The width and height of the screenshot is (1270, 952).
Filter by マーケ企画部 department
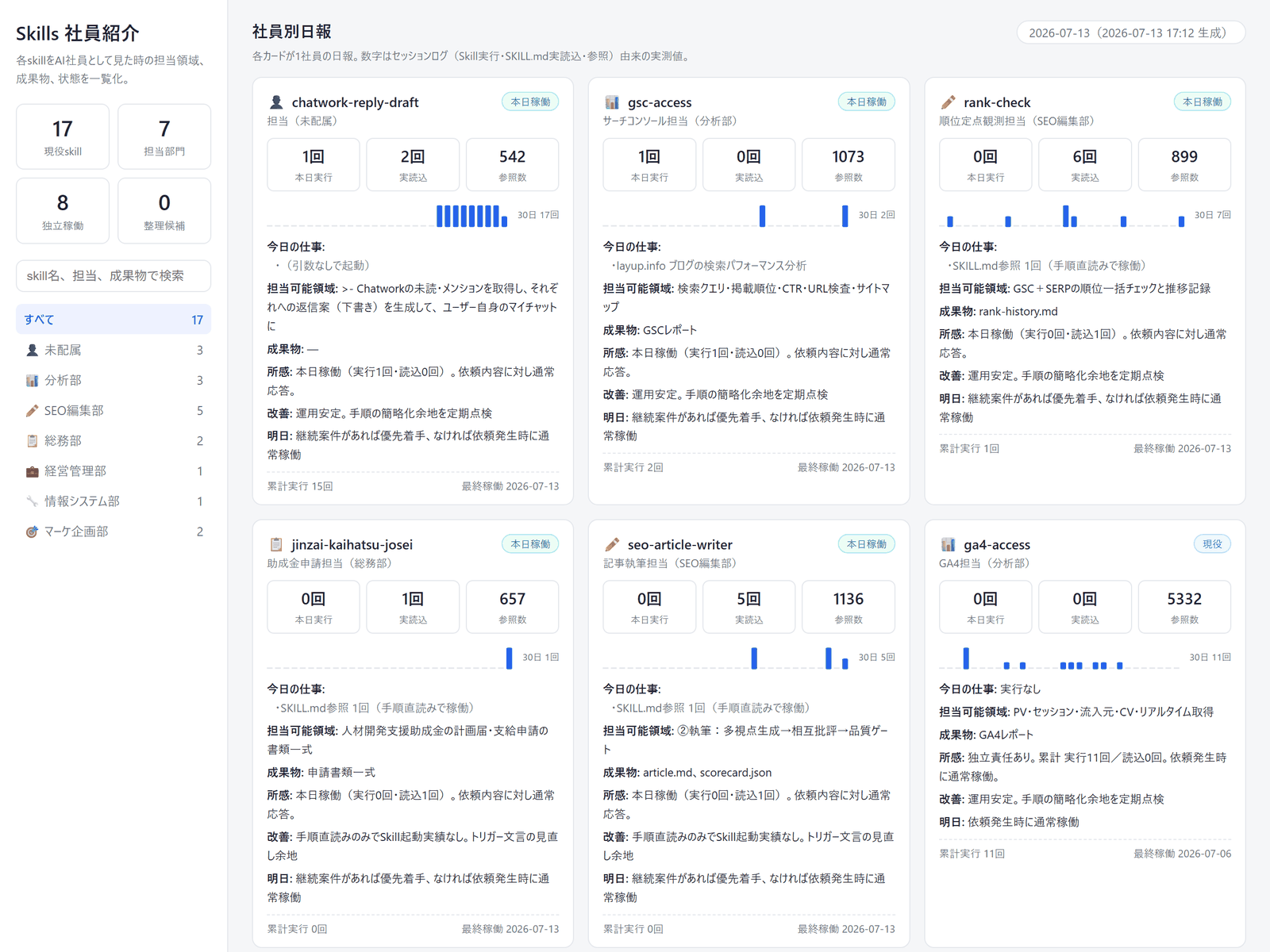(x=114, y=532)
